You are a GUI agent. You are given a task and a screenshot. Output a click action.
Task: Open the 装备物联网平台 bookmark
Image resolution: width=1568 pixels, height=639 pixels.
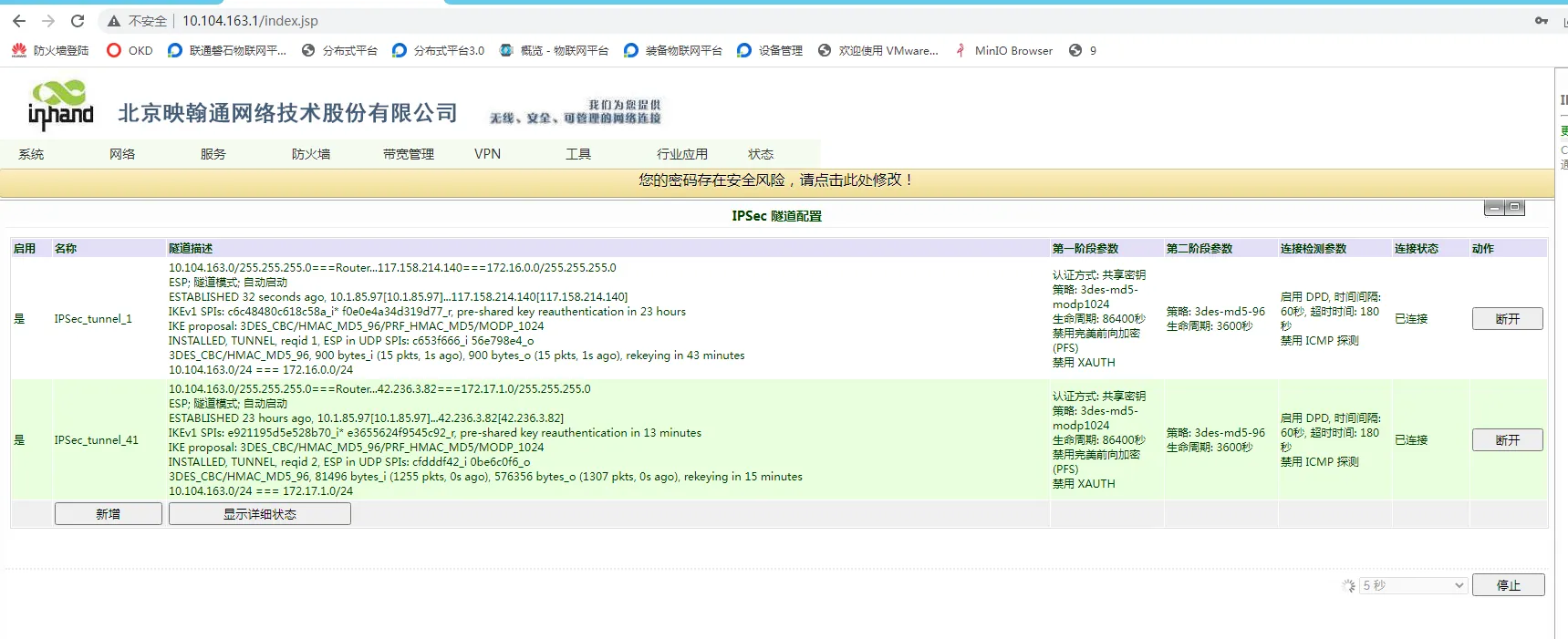click(x=672, y=51)
